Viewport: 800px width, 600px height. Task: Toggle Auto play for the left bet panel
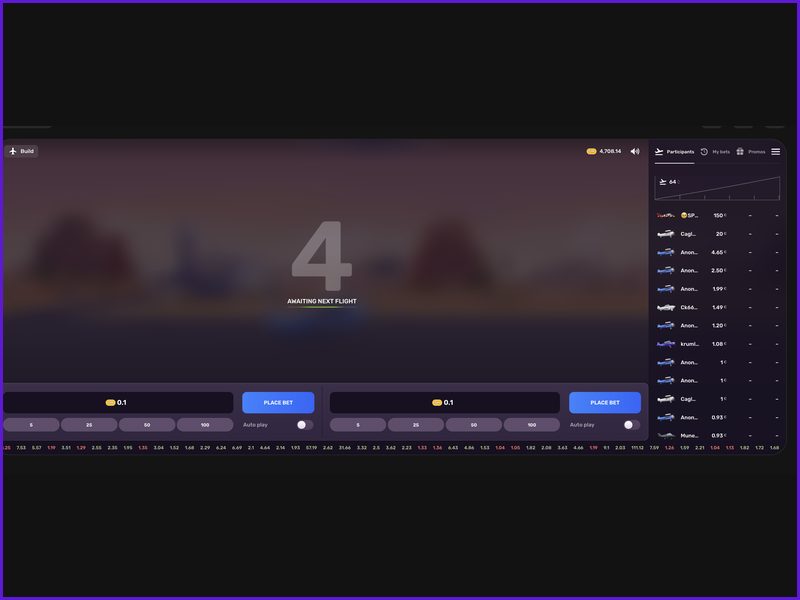point(305,424)
